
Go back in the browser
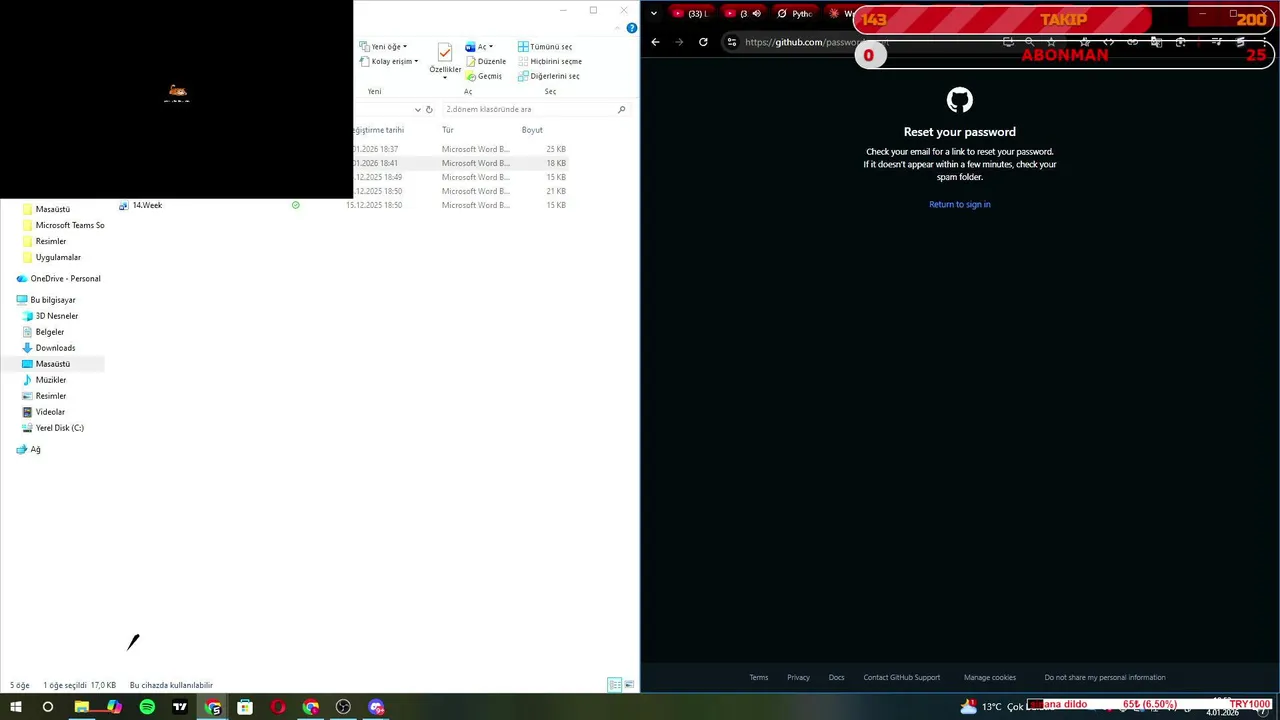click(x=655, y=42)
